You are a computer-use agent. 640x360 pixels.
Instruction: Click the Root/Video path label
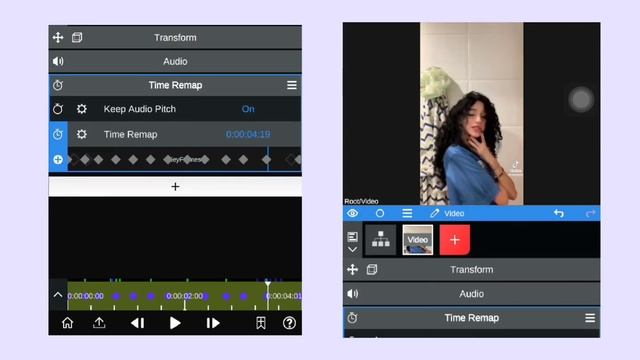(x=361, y=201)
